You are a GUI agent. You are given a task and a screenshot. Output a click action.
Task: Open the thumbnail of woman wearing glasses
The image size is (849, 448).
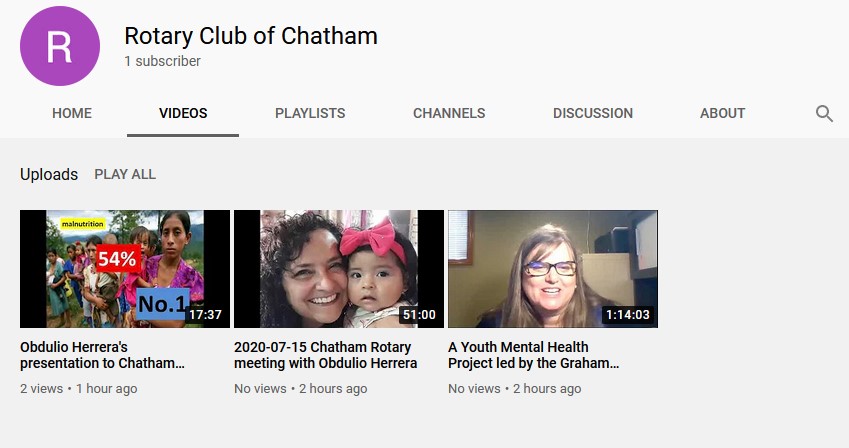click(x=553, y=269)
